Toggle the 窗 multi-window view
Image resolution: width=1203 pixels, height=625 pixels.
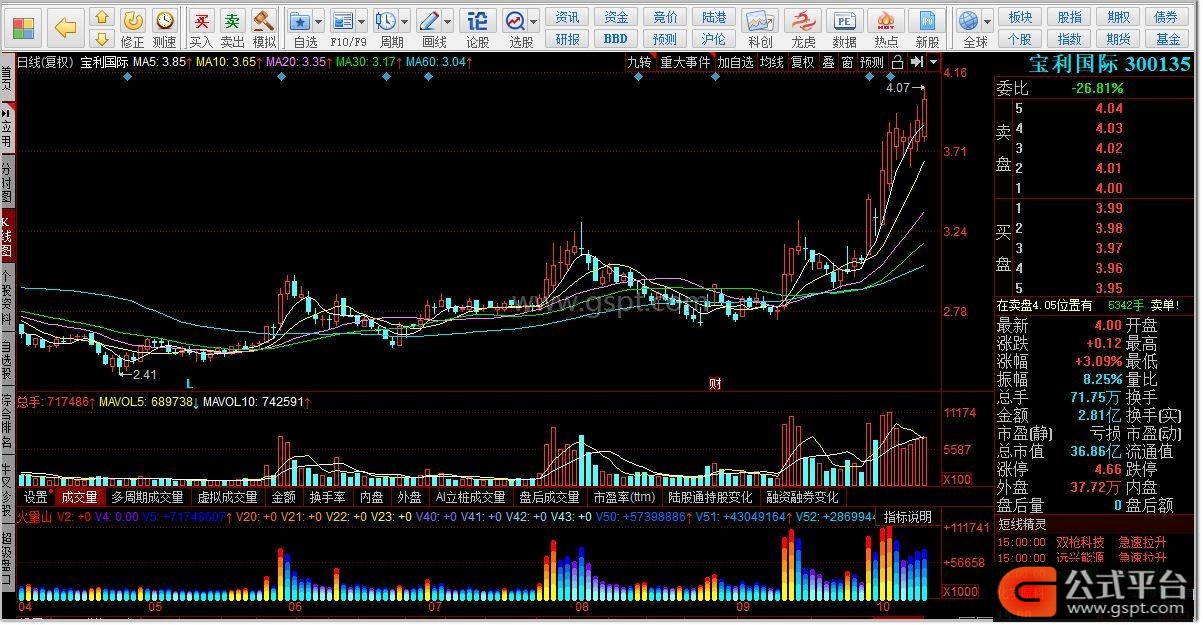pyautogui.click(x=848, y=62)
